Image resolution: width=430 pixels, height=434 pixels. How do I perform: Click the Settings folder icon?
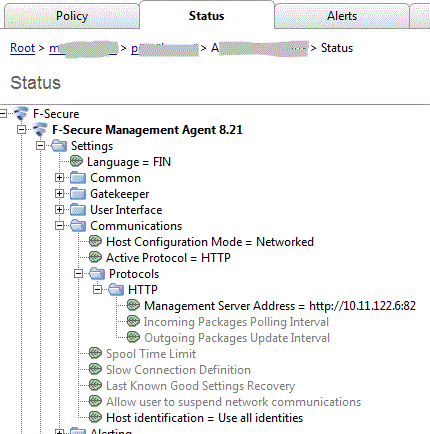coord(59,146)
